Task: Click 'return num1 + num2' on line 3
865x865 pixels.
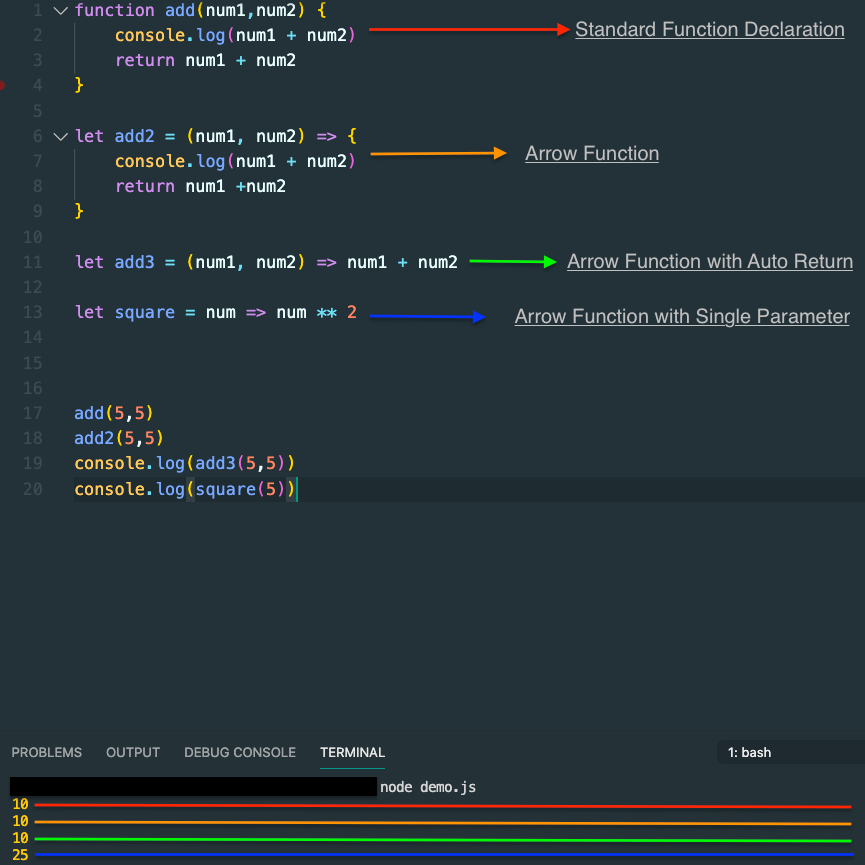Action: click(x=205, y=60)
